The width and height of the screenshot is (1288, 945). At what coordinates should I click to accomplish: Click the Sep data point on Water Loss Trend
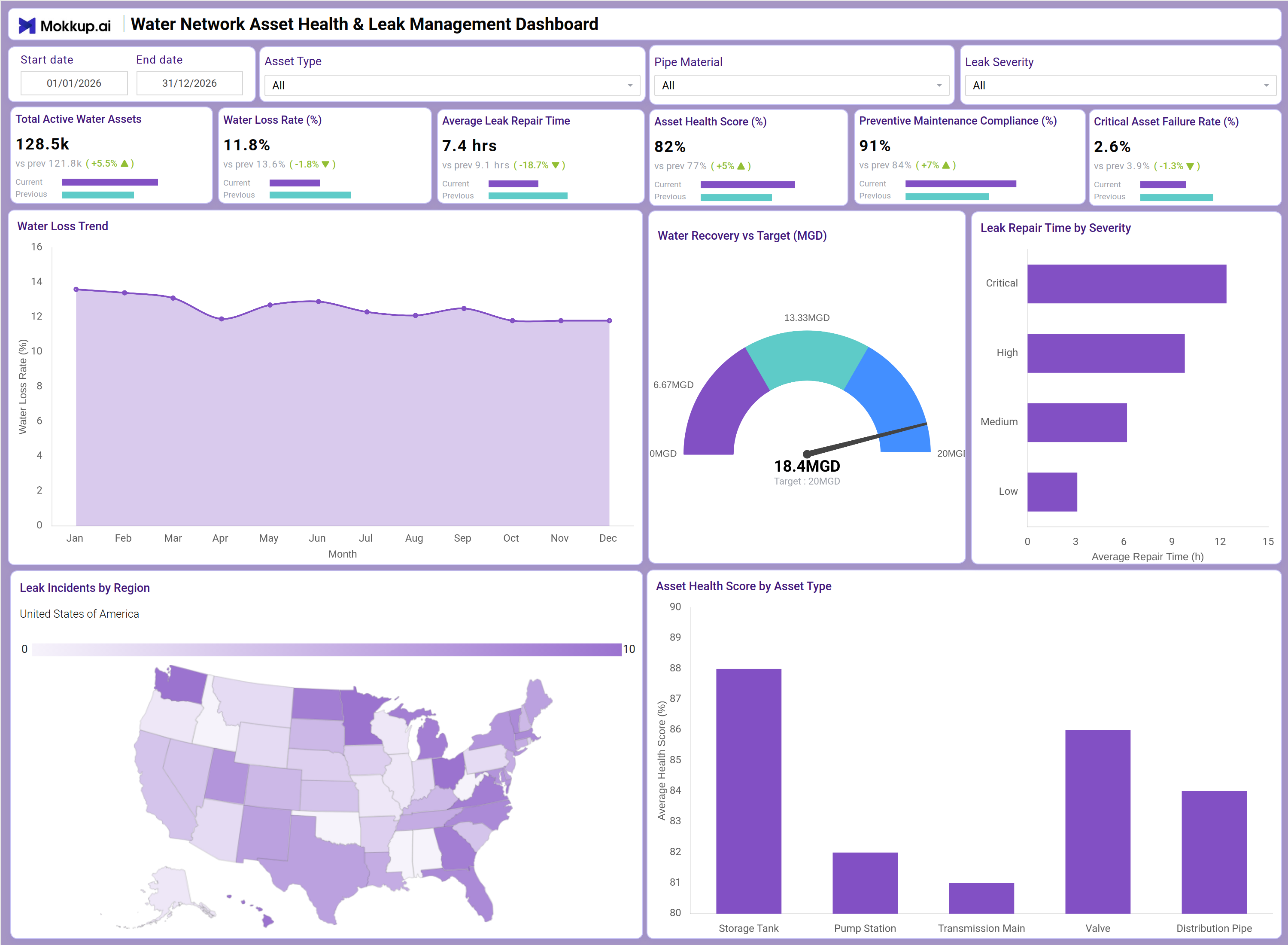point(464,308)
